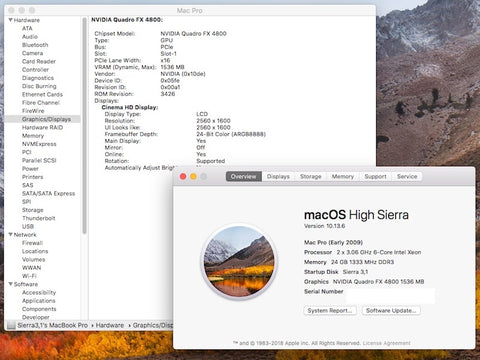
Task: Select SPI in the sidebar
Action: (27, 202)
